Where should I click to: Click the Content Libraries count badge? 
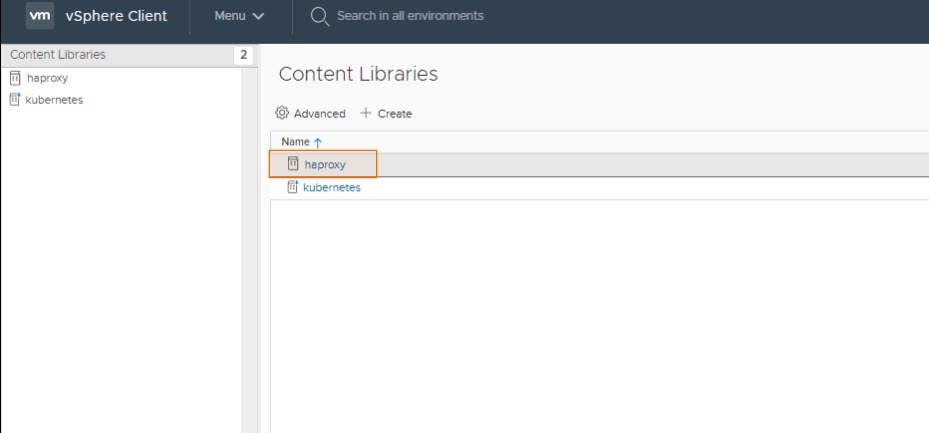[243, 55]
